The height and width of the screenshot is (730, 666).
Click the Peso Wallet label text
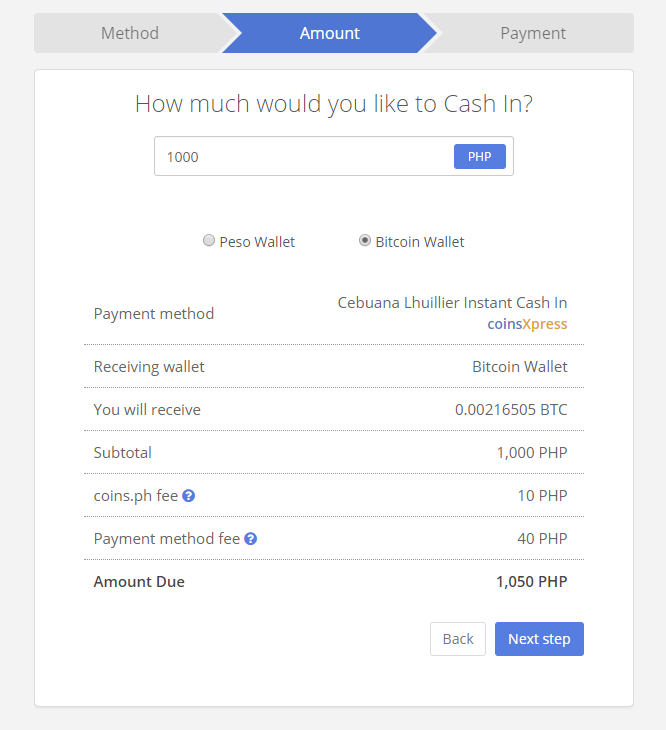click(257, 242)
